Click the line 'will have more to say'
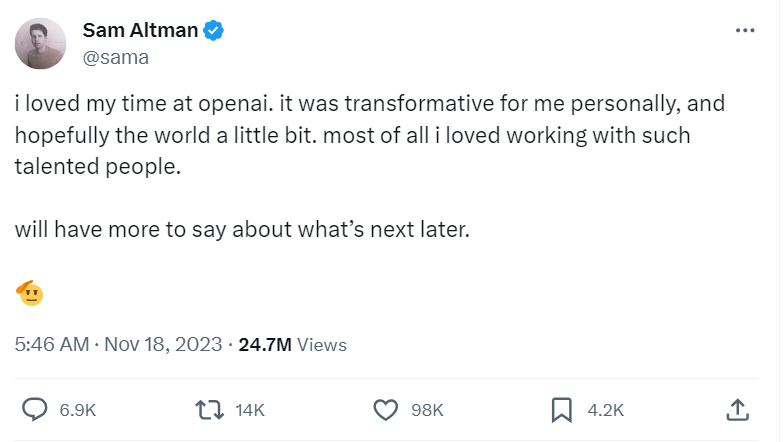 point(242,229)
